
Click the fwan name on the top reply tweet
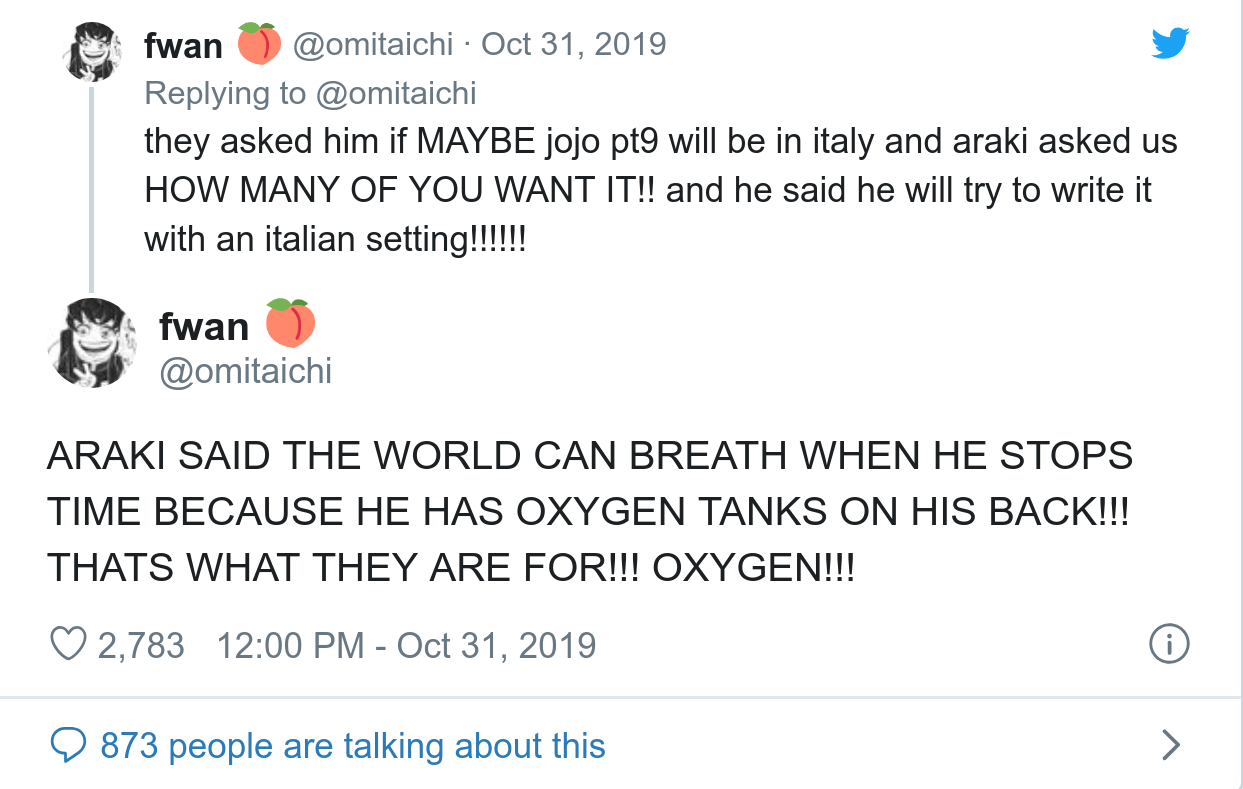[x=183, y=46]
